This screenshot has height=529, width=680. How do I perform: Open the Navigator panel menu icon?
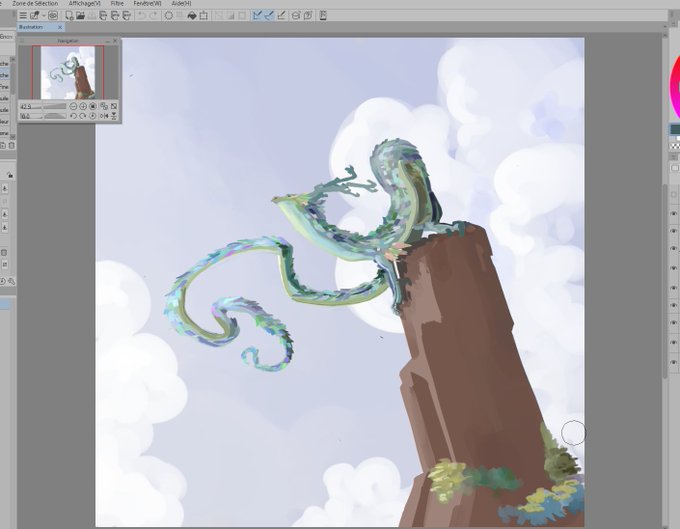[22, 41]
